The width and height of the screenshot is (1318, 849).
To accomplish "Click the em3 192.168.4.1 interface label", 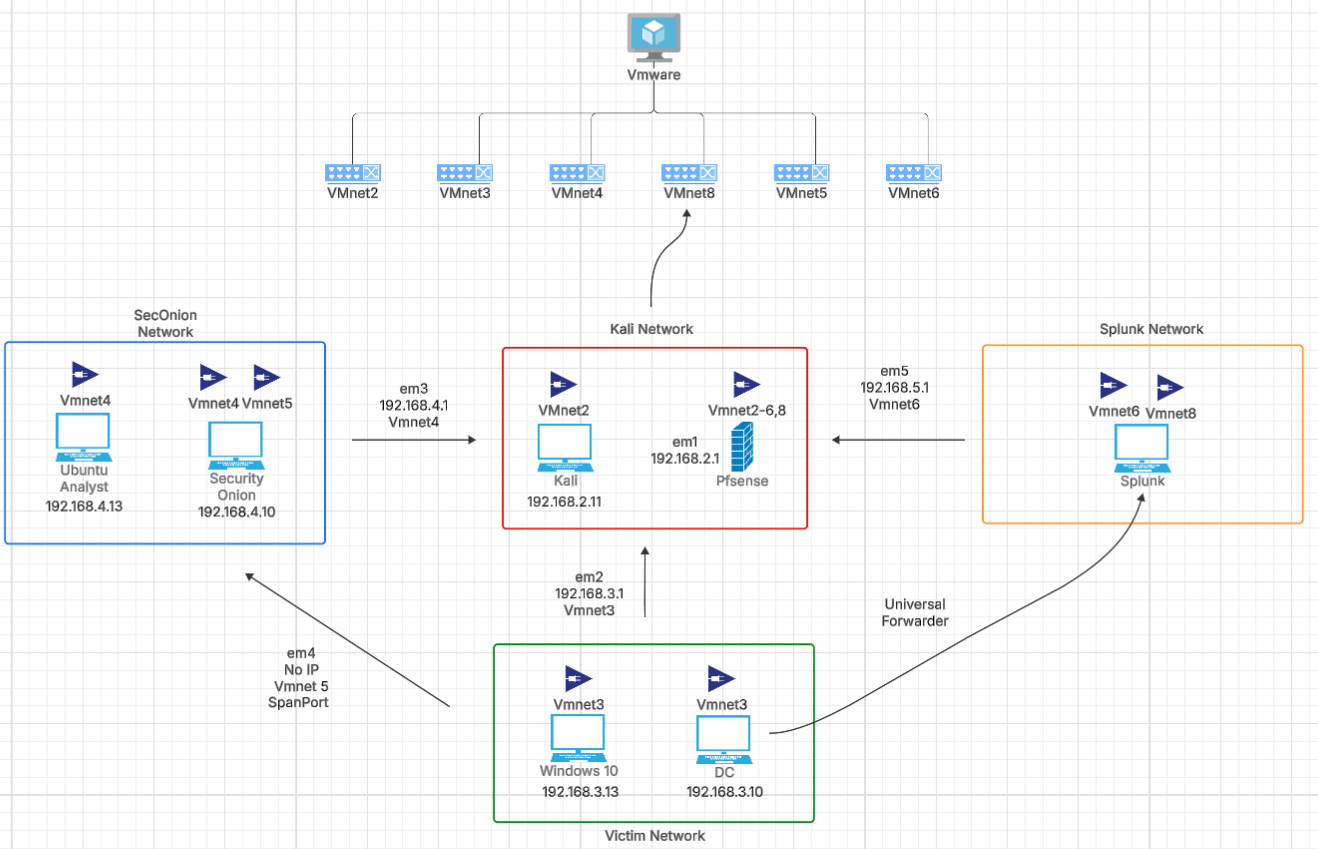I will pyautogui.click(x=412, y=408).
